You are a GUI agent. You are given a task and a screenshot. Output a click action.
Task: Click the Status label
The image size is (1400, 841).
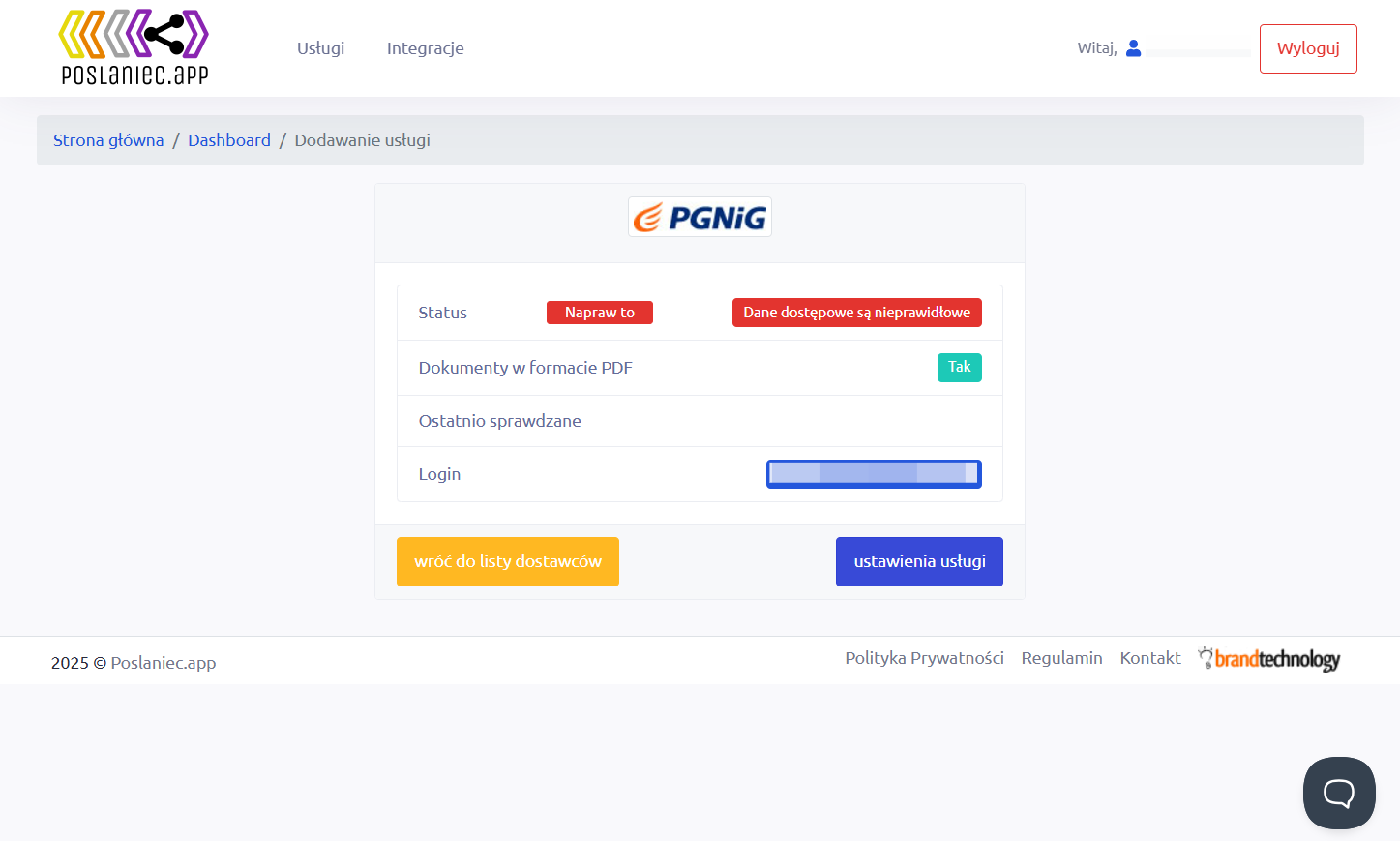point(442,313)
